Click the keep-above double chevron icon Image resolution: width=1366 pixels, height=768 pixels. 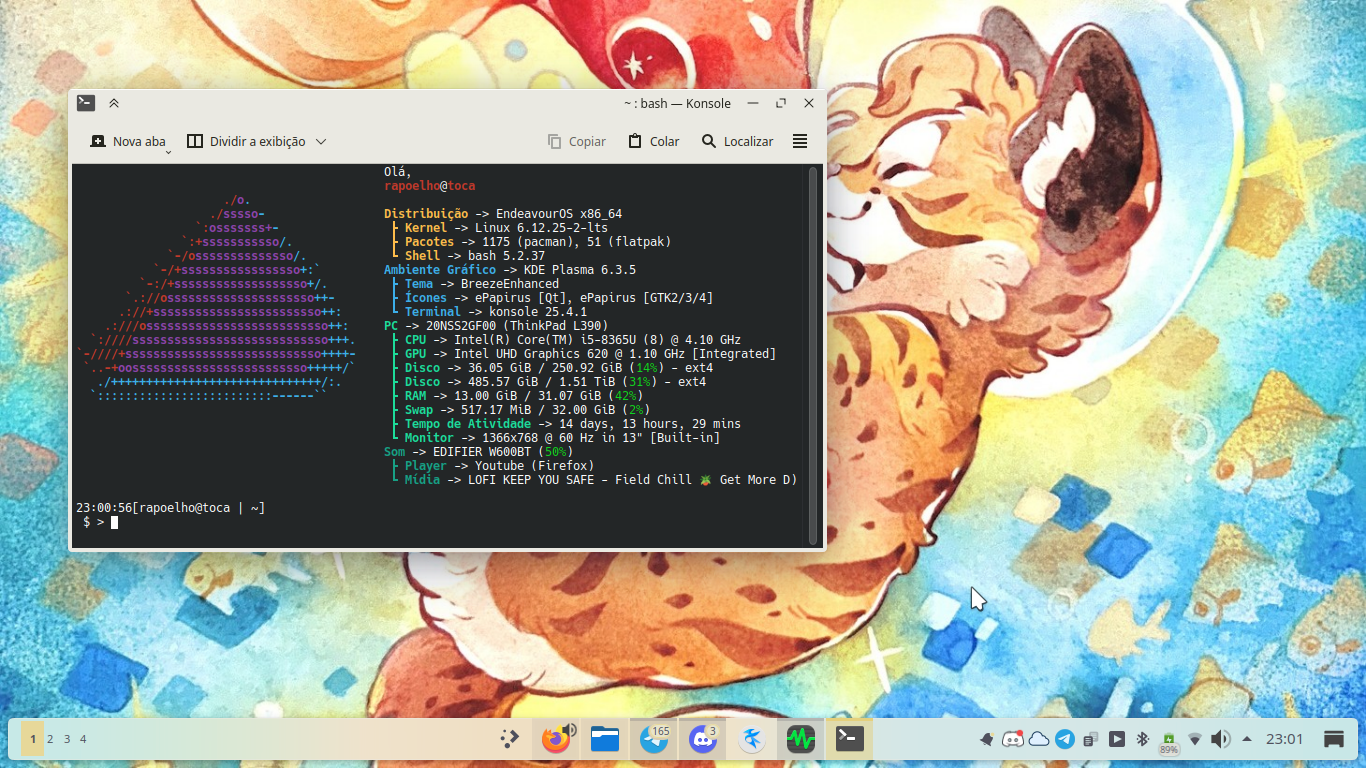click(x=114, y=103)
